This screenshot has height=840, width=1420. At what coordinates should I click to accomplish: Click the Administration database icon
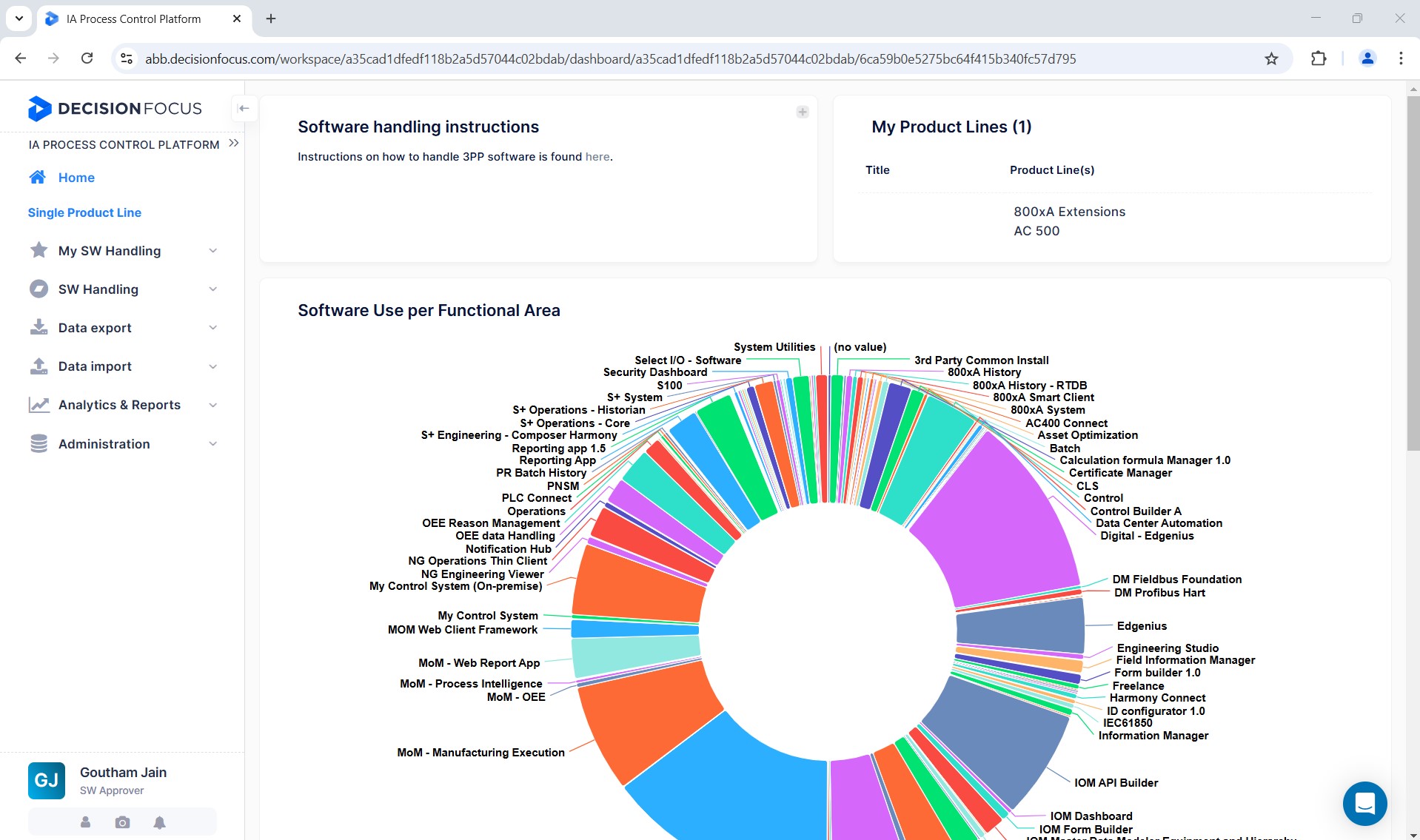pos(38,443)
